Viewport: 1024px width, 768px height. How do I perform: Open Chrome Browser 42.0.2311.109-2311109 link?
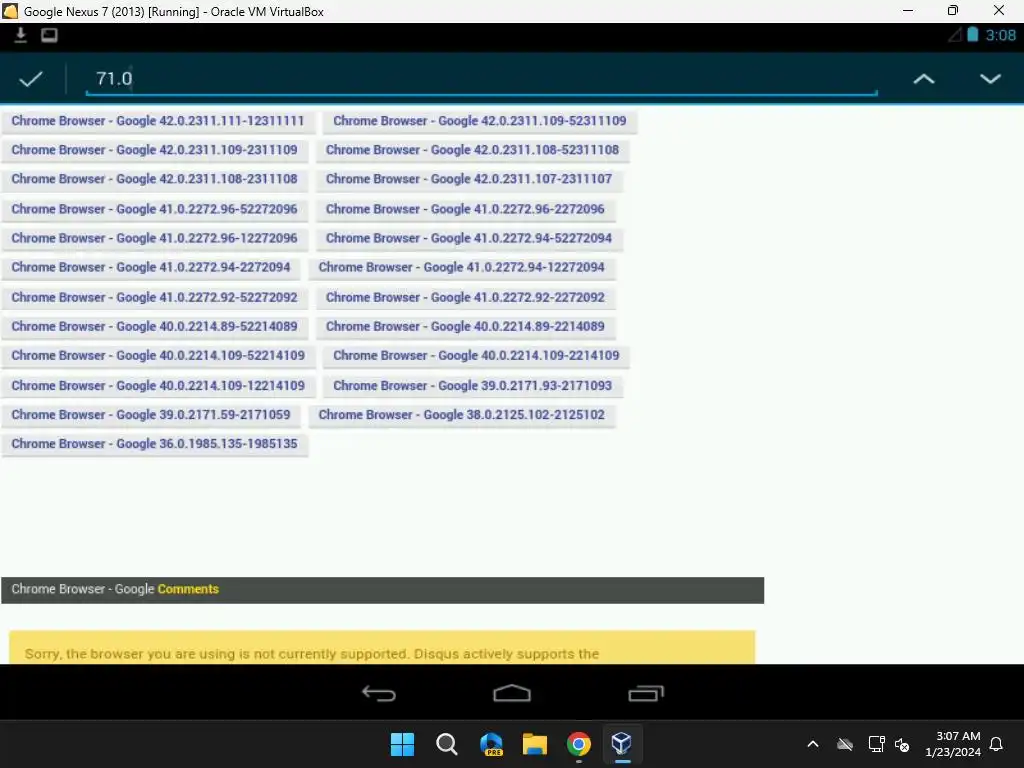pos(155,150)
